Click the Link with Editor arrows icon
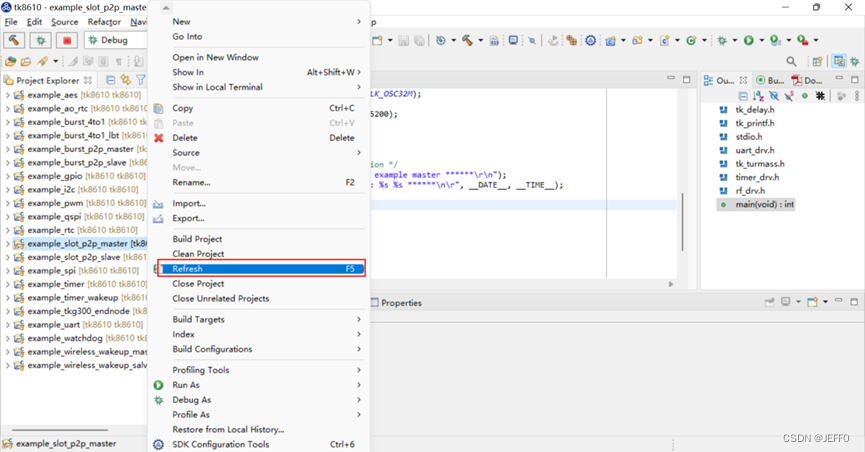 (x=125, y=80)
